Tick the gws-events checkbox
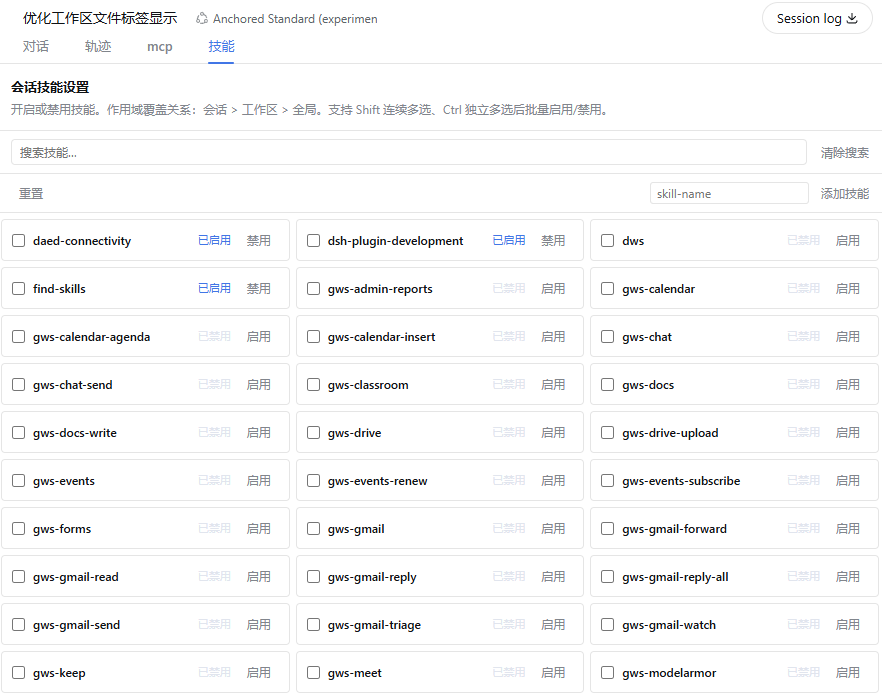882x694 pixels. point(19,481)
